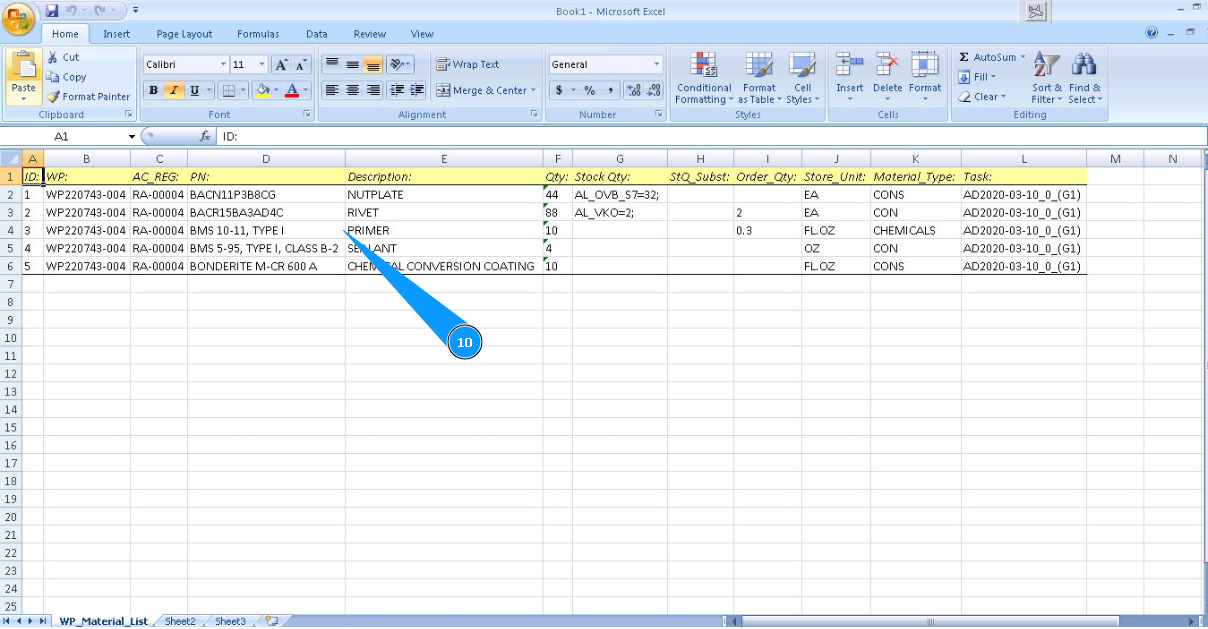Viewport: 1208px width, 629px height.
Task: Switch to the Page Layout ribbon tab
Action: click(x=184, y=34)
